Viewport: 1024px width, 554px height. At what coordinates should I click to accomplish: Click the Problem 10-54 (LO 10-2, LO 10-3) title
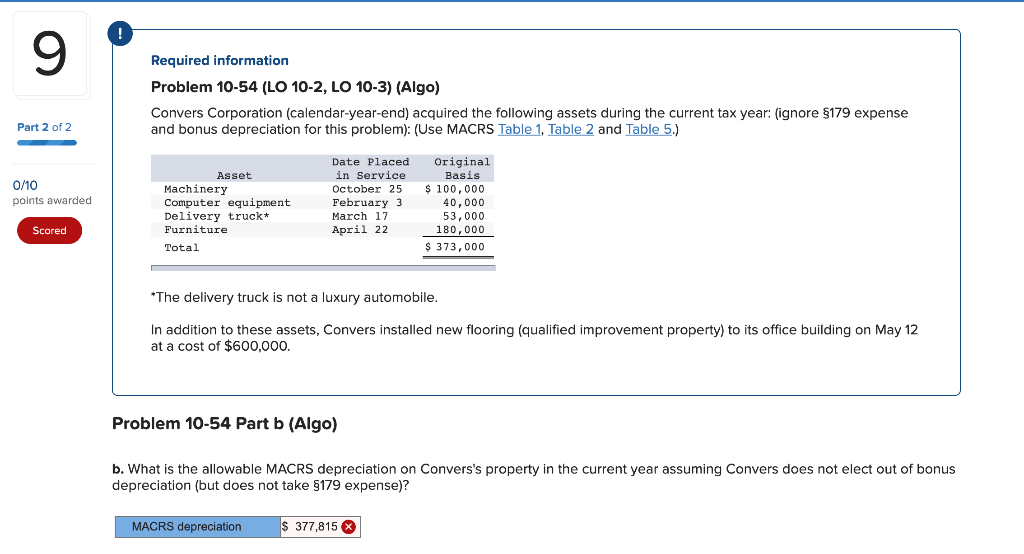click(x=295, y=87)
